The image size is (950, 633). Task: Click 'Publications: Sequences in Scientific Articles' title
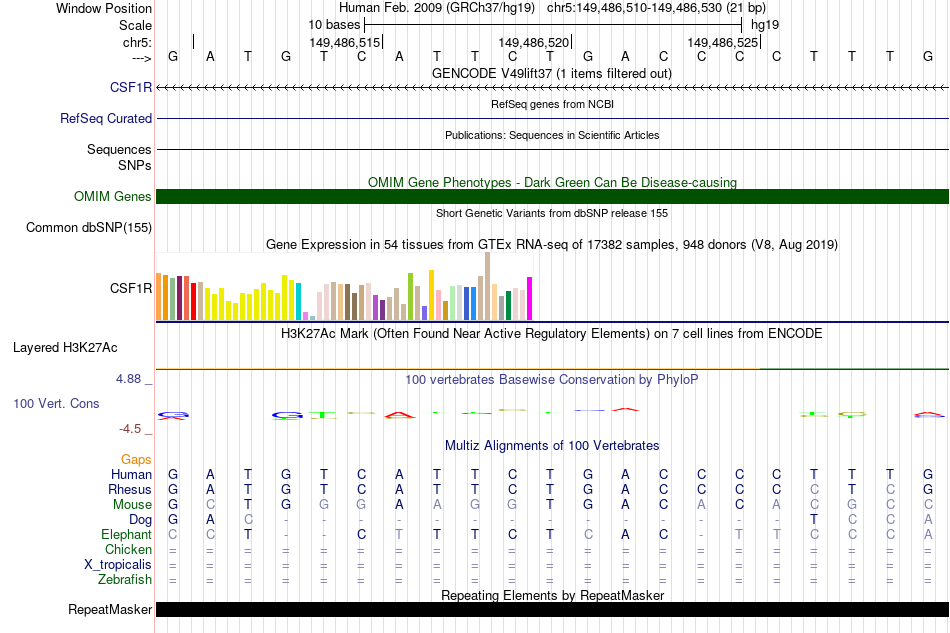tap(552, 135)
